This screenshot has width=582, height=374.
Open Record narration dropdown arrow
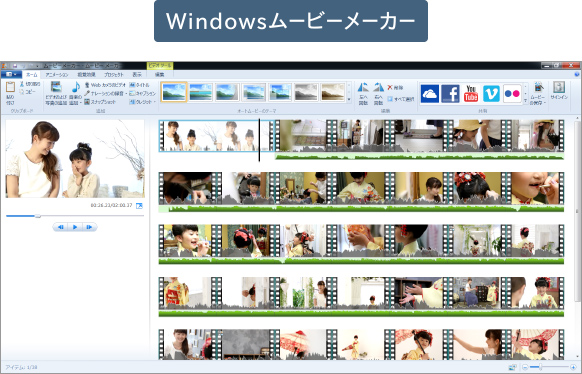click(126, 94)
